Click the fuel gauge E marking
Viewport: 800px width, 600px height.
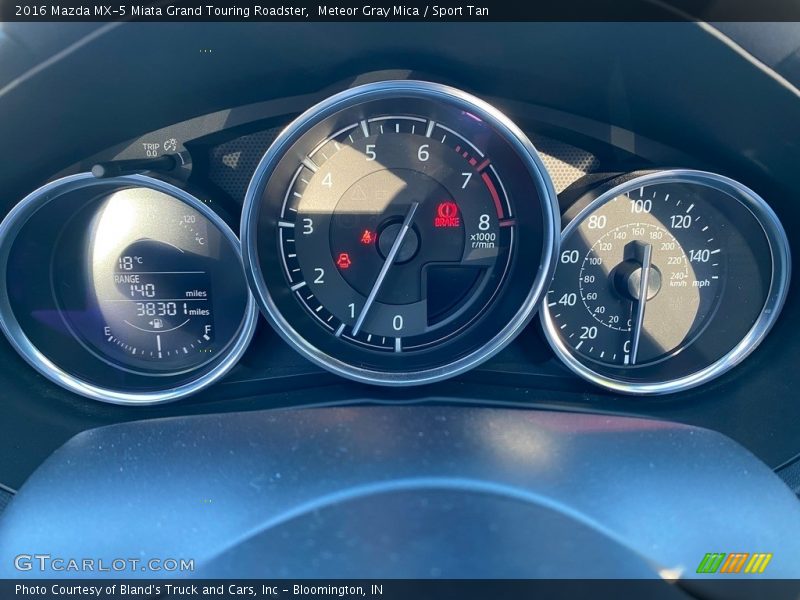click(107, 332)
